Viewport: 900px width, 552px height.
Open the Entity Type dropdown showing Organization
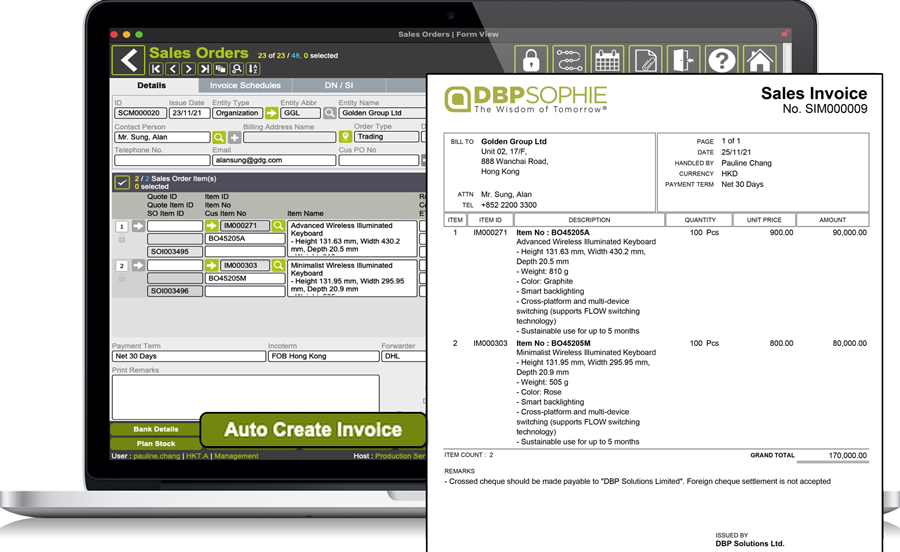pos(236,113)
